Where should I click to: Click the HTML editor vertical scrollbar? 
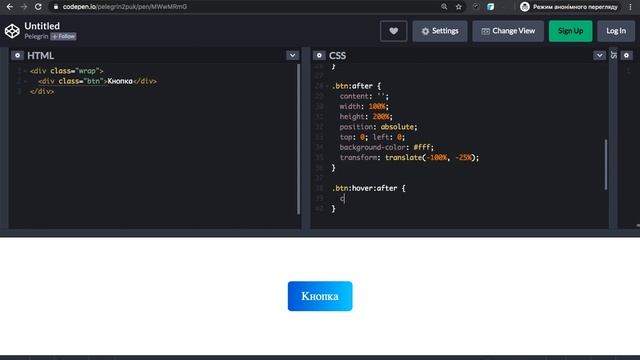[x=299, y=139]
